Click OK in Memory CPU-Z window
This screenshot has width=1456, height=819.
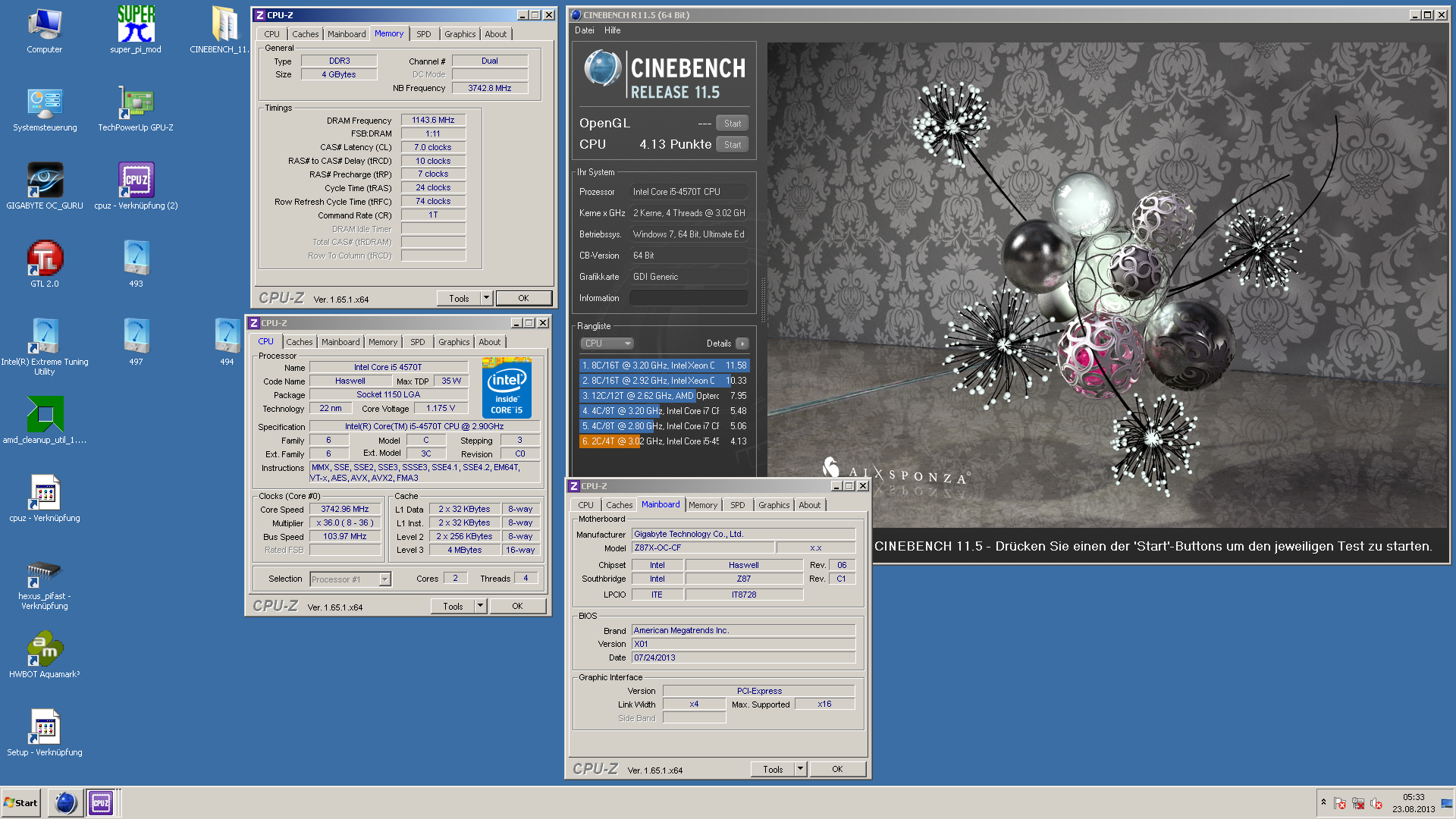click(x=523, y=298)
